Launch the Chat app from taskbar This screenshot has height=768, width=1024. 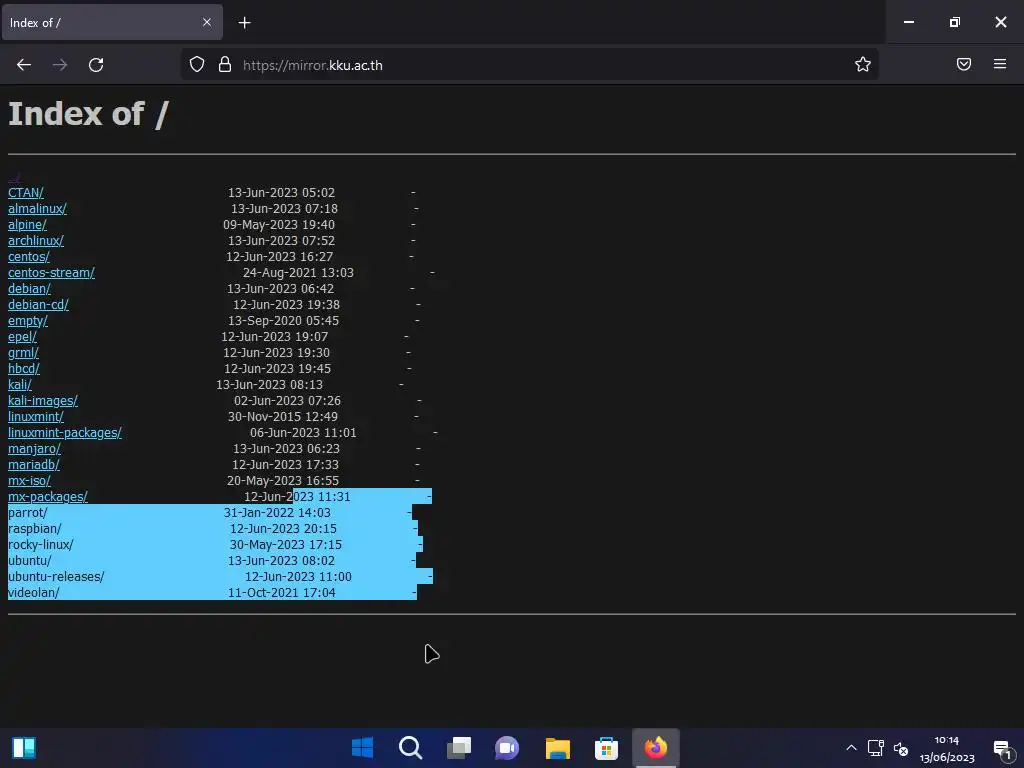coord(507,747)
